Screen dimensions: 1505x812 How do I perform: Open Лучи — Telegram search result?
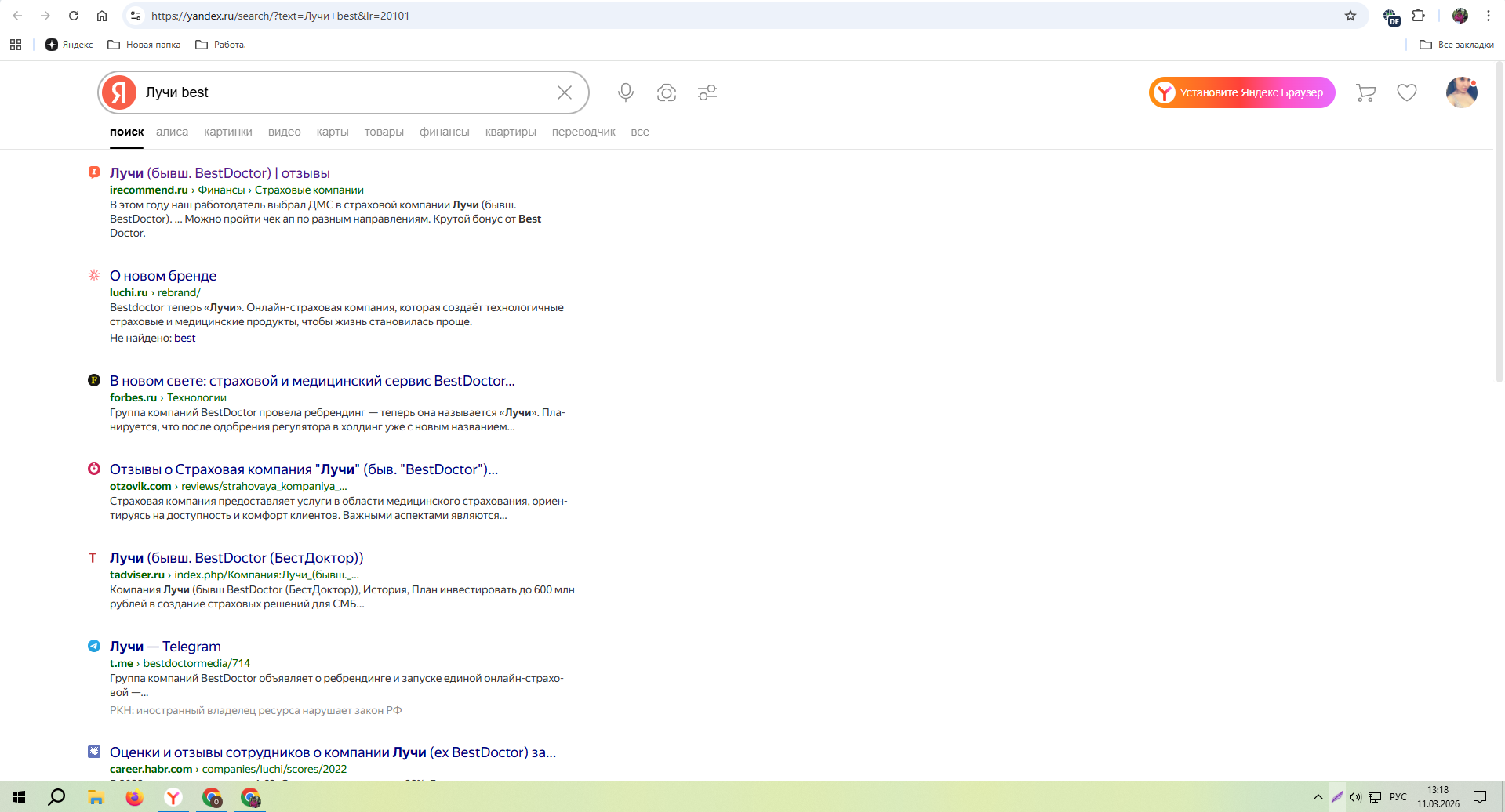[x=165, y=647]
